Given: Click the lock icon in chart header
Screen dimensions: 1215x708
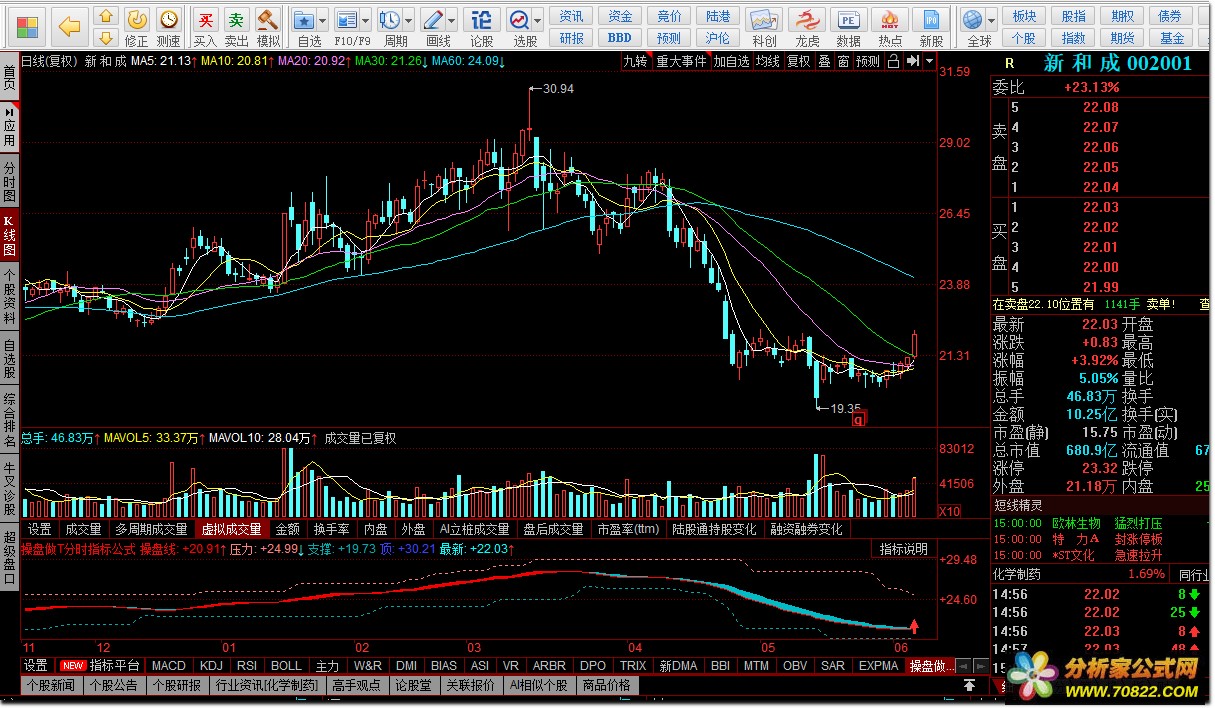Looking at the screenshot, I should pos(893,61).
